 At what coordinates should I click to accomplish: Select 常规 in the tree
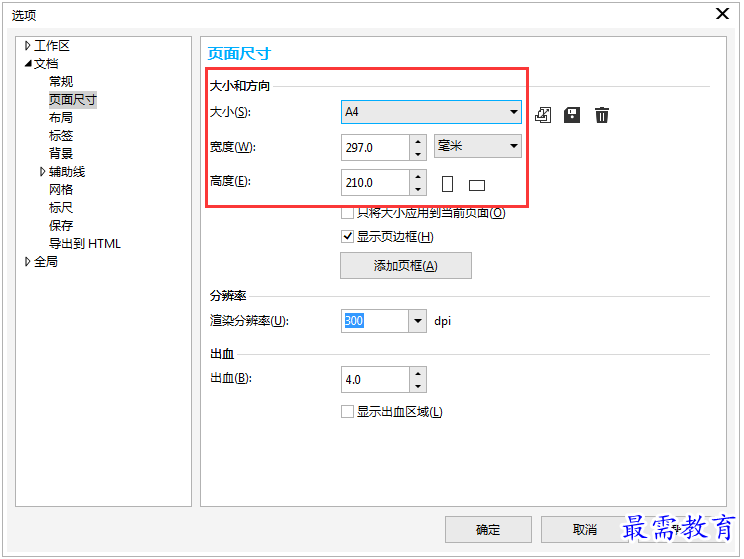(61, 82)
